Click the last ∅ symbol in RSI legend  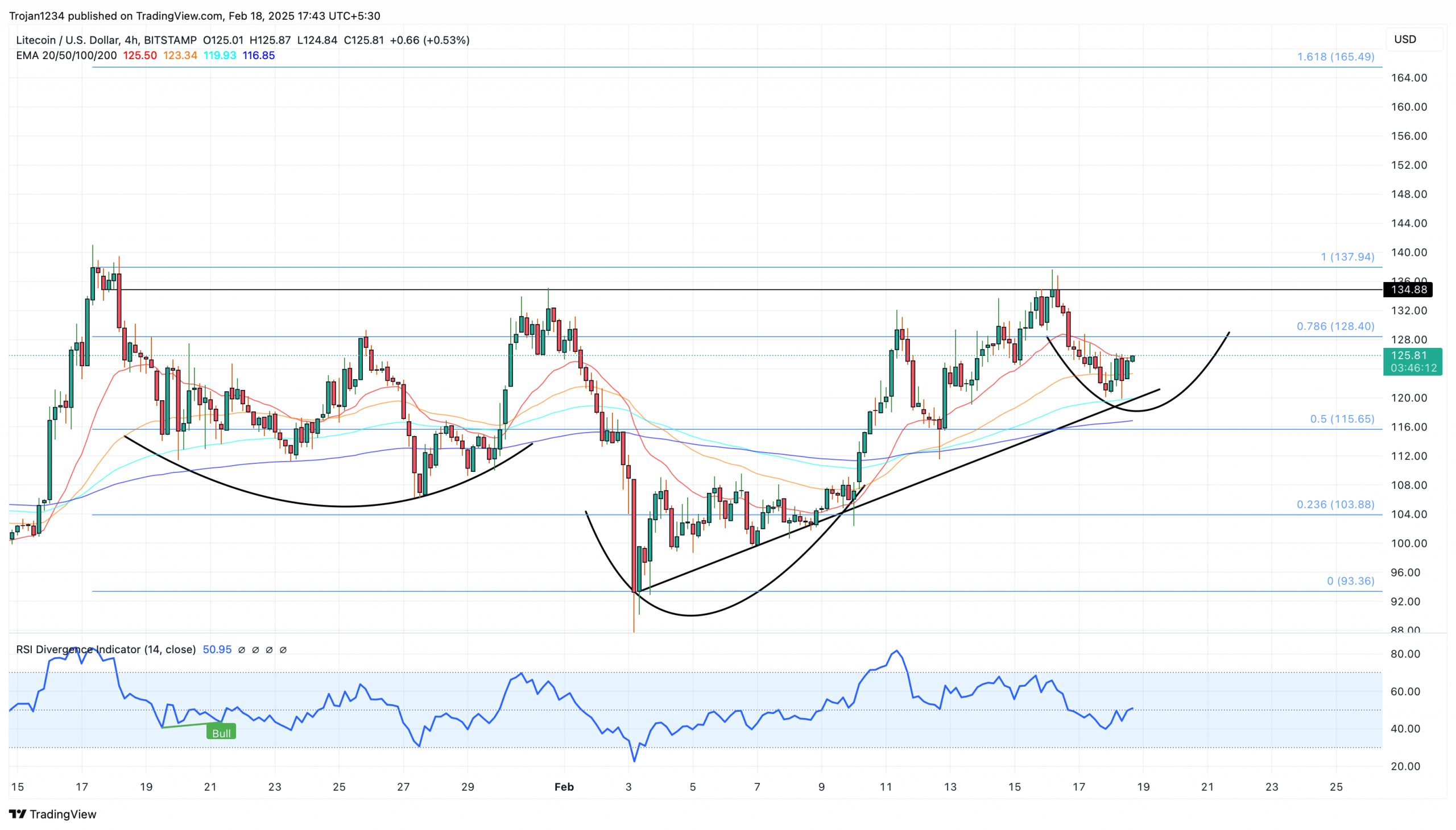tap(283, 650)
